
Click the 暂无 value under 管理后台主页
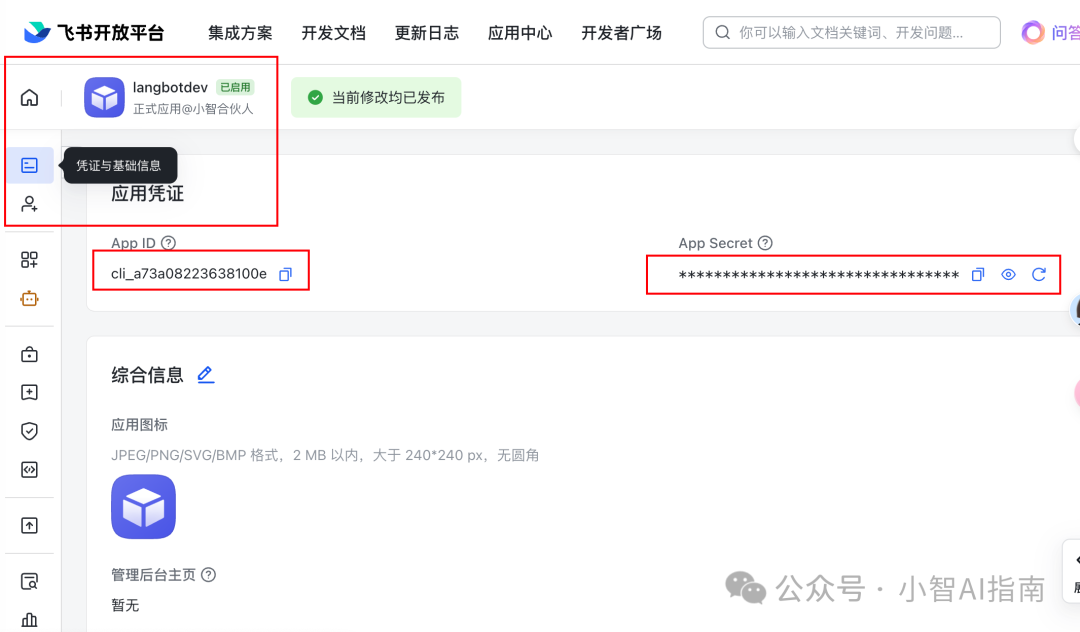(x=125, y=605)
